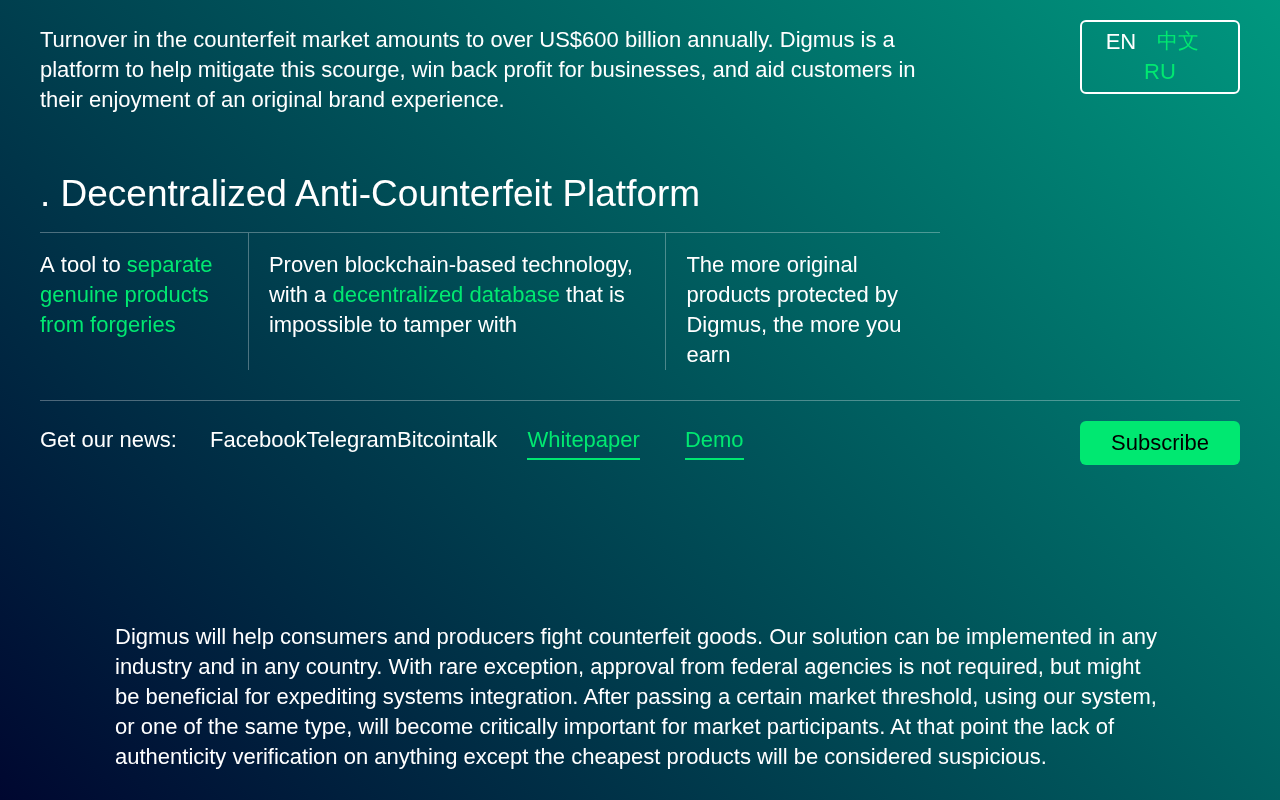This screenshot has width=1280, height=800.
Task: Switch the site language to 中文
Action: coord(1177,42)
